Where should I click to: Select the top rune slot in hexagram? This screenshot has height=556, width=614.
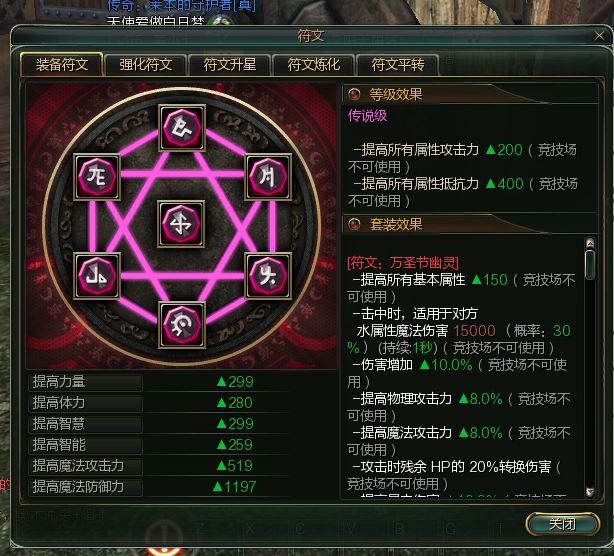pyautogui.click(x=182, y=128)
